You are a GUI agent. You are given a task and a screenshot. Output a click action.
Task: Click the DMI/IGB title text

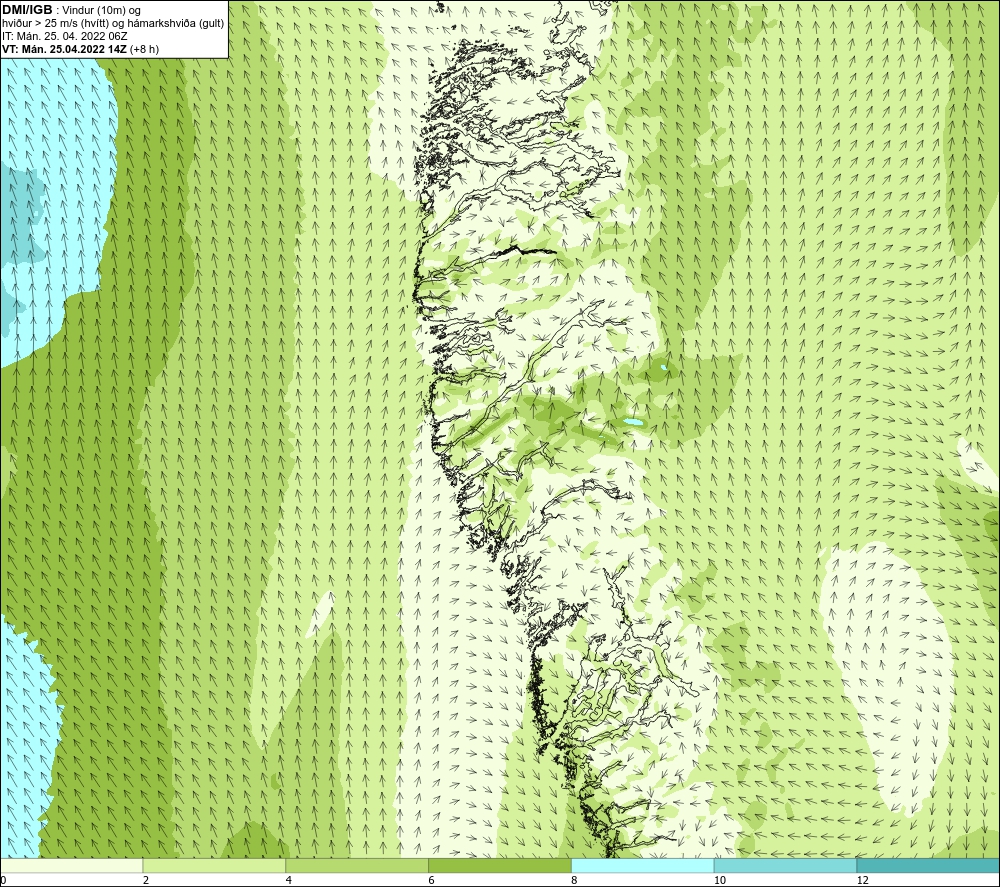point(27,10)
